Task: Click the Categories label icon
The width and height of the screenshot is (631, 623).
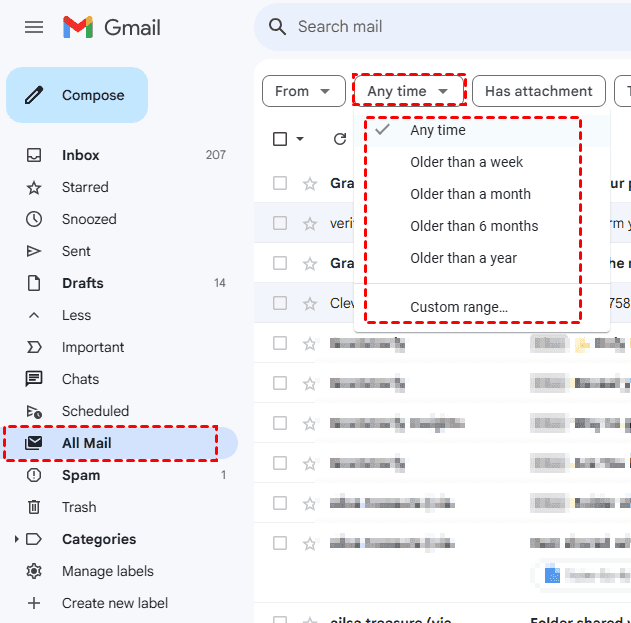Action: point(34,539)
